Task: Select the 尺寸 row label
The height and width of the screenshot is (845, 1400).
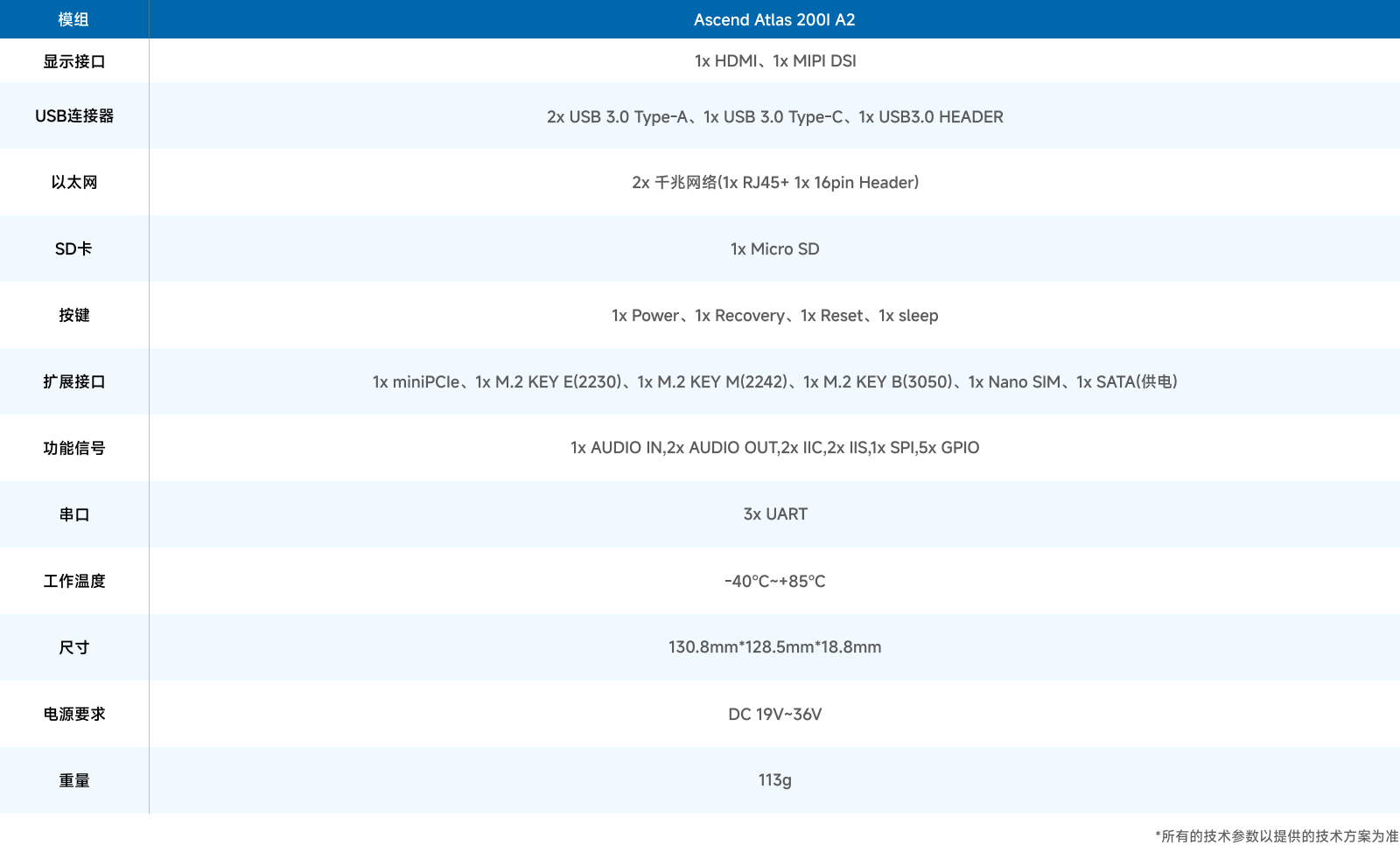Action: 74,647
